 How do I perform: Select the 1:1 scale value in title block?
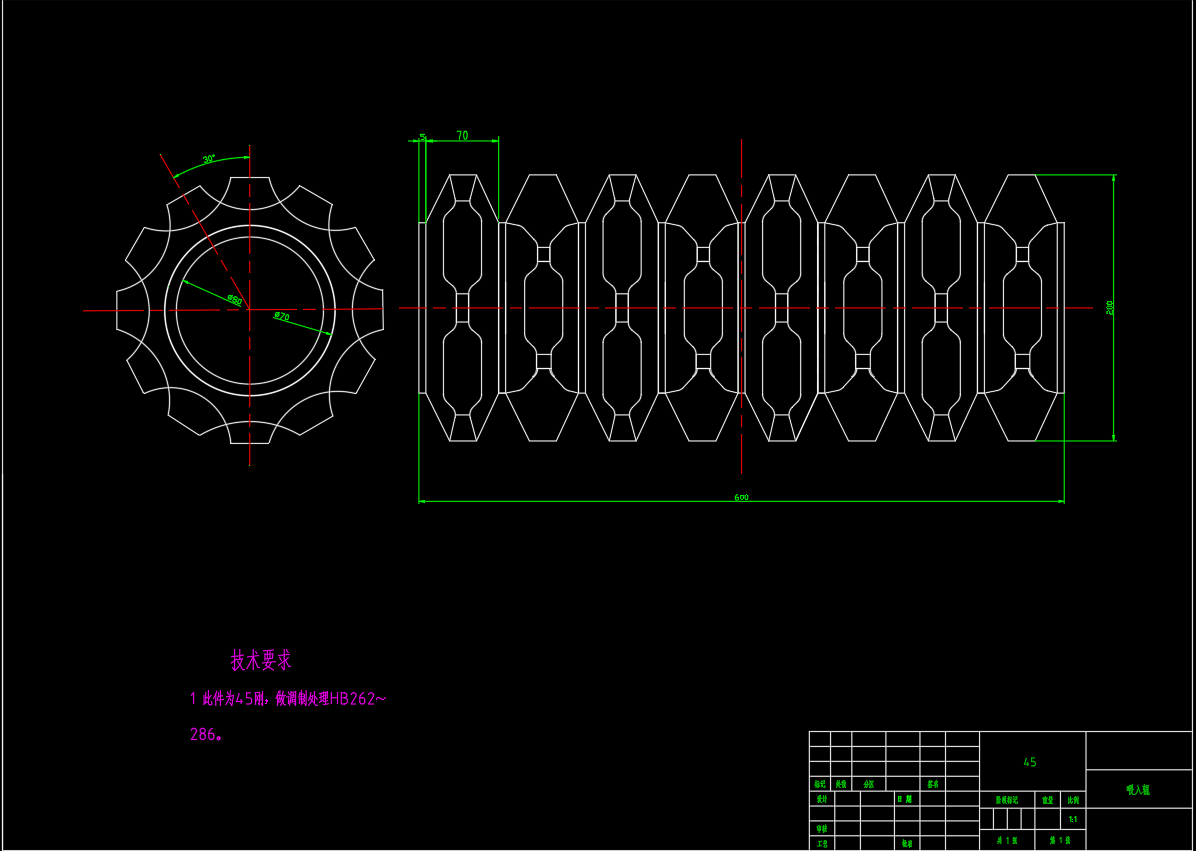(x=1073, y=820)
